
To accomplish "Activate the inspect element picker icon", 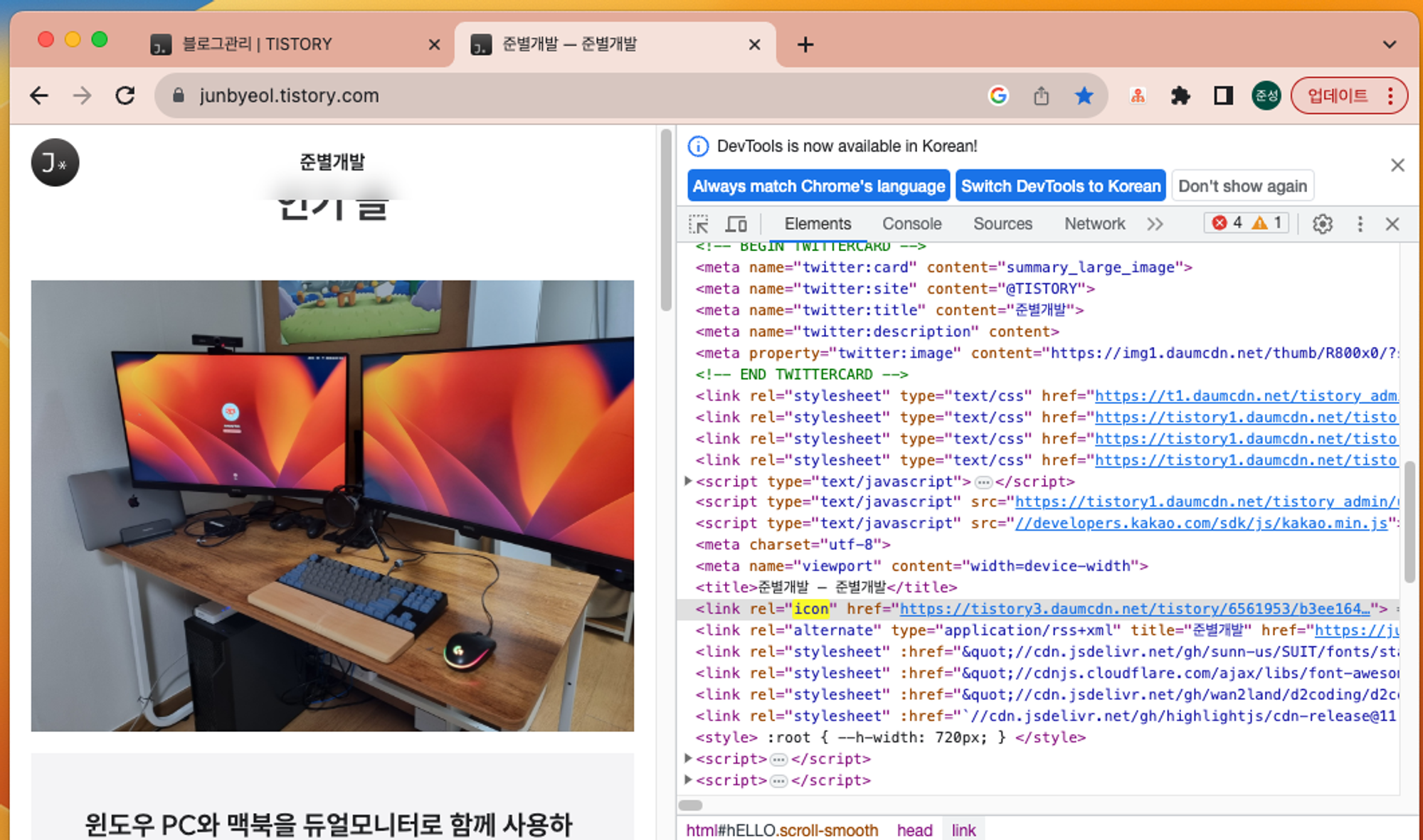I will tap(699, 224).
